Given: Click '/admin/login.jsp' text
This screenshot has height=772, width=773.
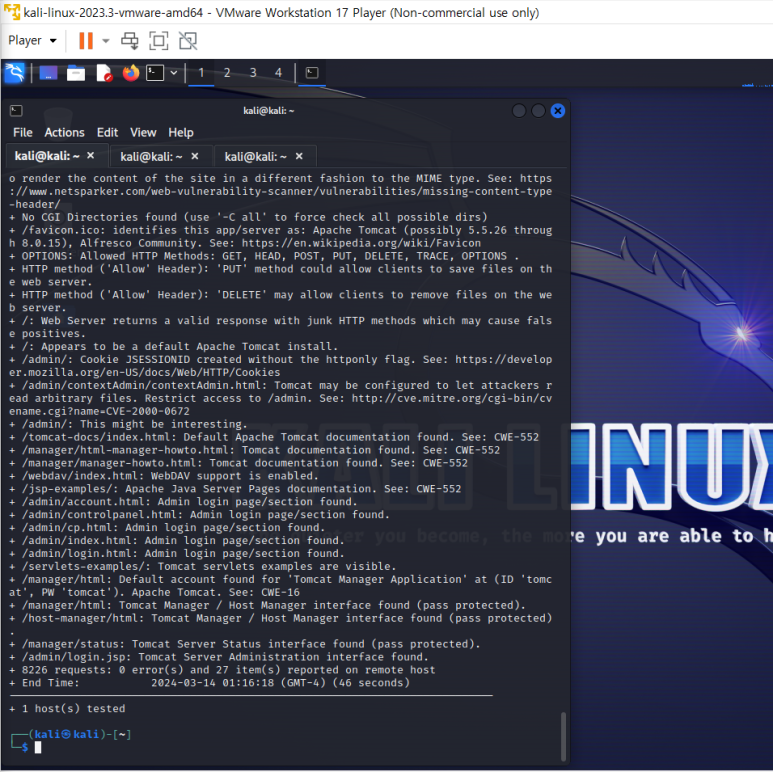Looking at the screenshot, I should point(76,657).
